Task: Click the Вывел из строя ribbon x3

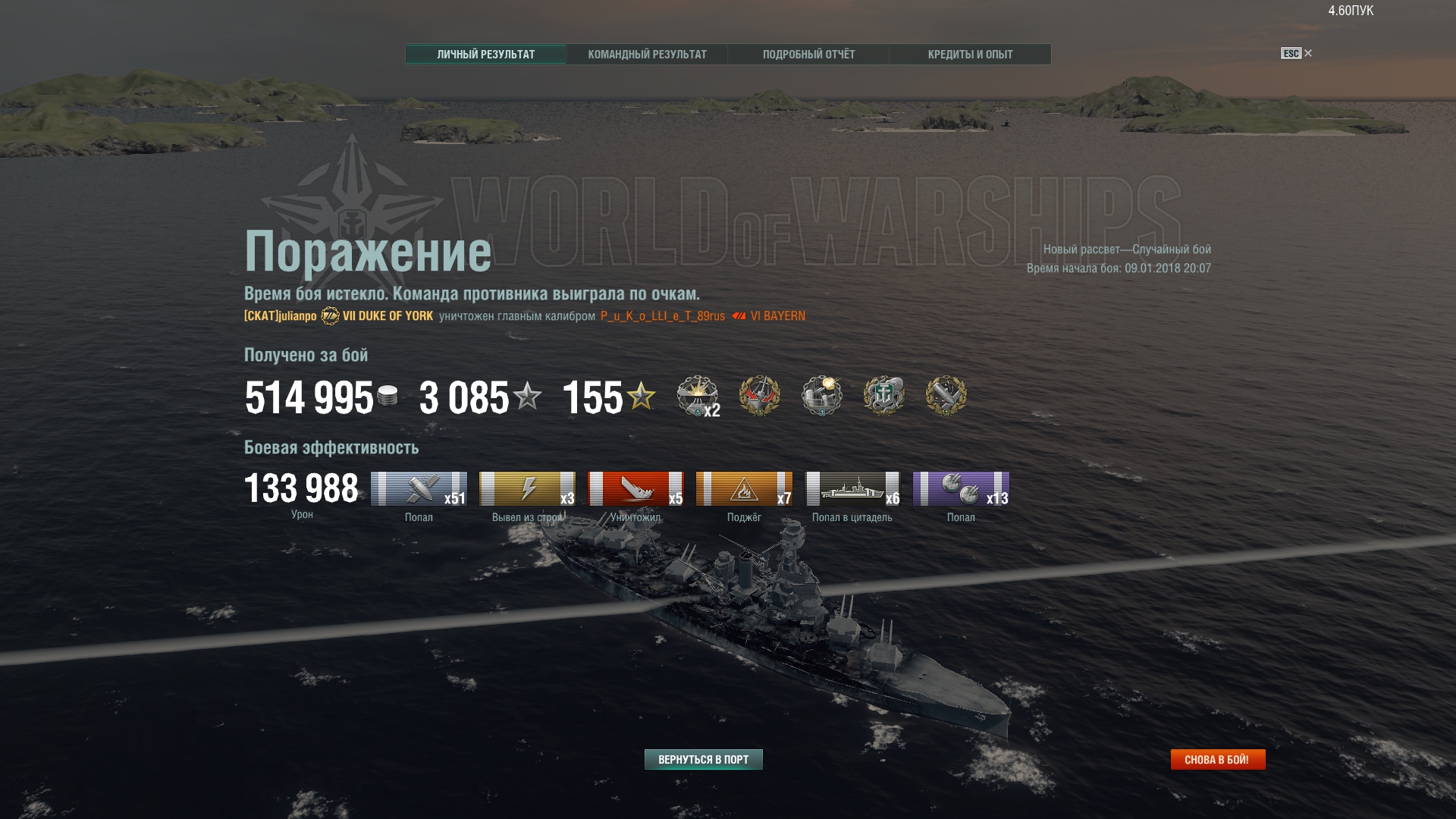Action: [x=527, y=488]
